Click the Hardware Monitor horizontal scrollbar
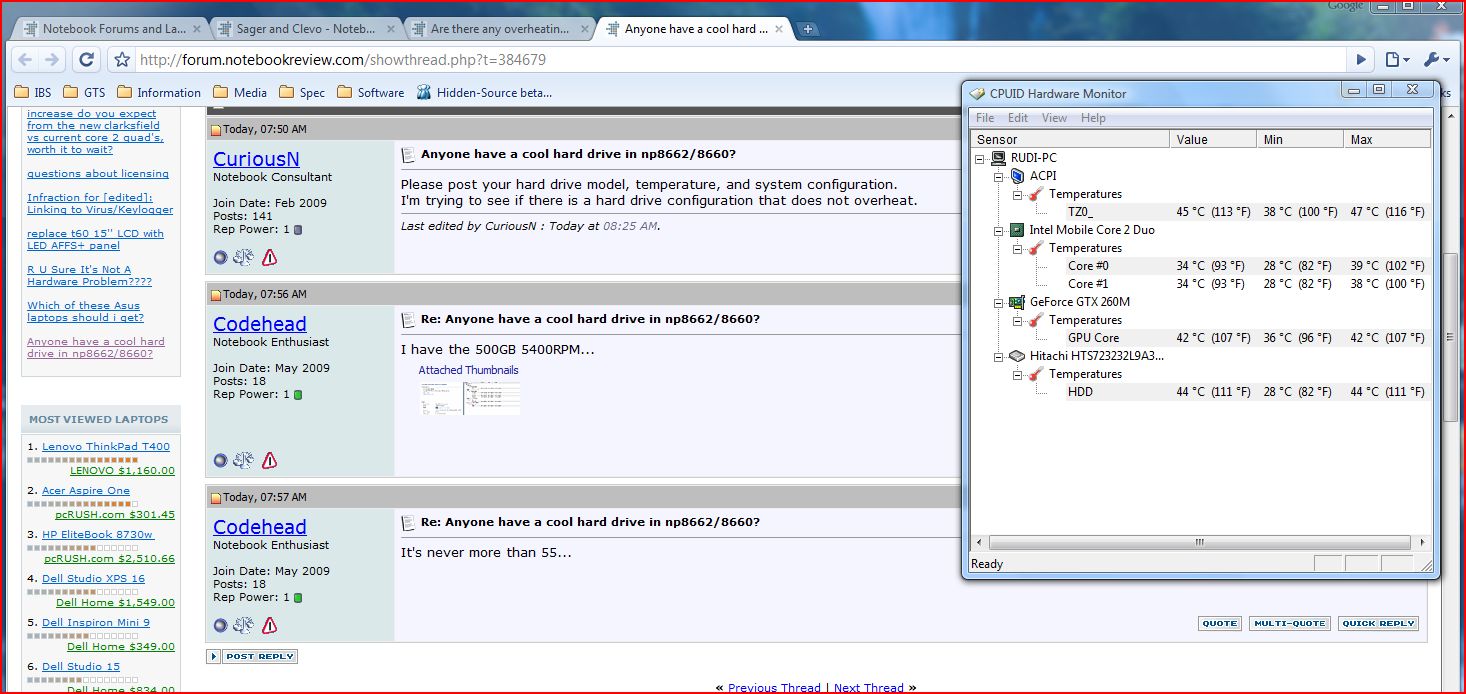This screenshot has height=694, width=1466. (x=1200, y=542)
